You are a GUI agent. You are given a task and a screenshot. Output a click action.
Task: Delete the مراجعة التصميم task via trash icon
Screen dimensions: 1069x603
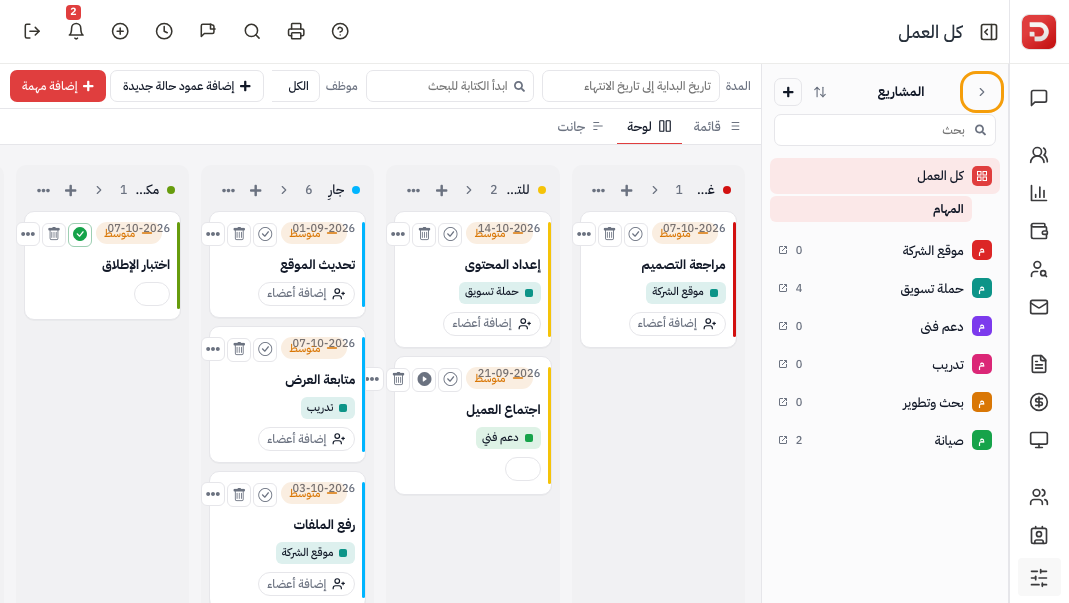(609, 234)
